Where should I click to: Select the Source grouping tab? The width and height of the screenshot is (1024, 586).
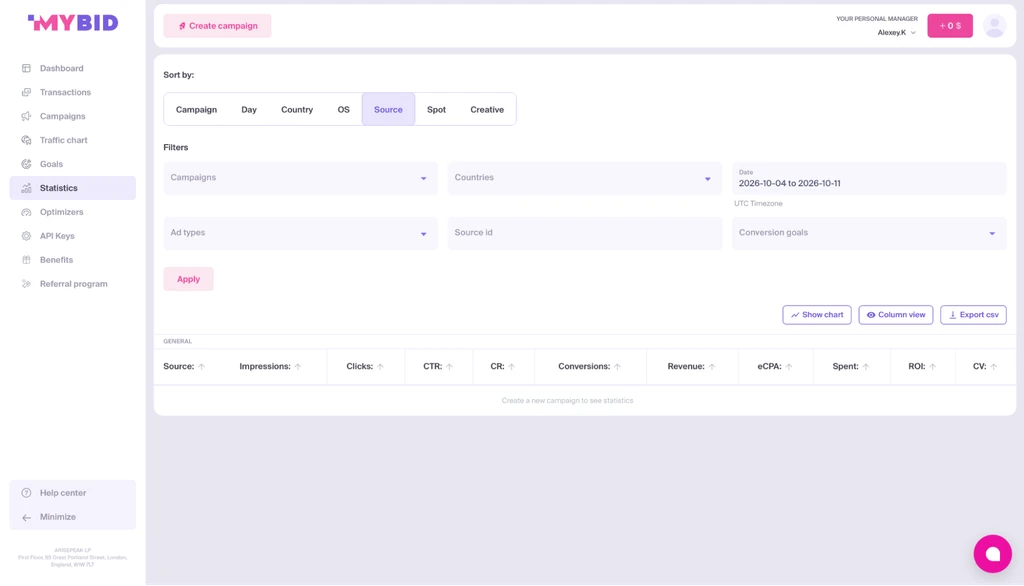(388, 110)
